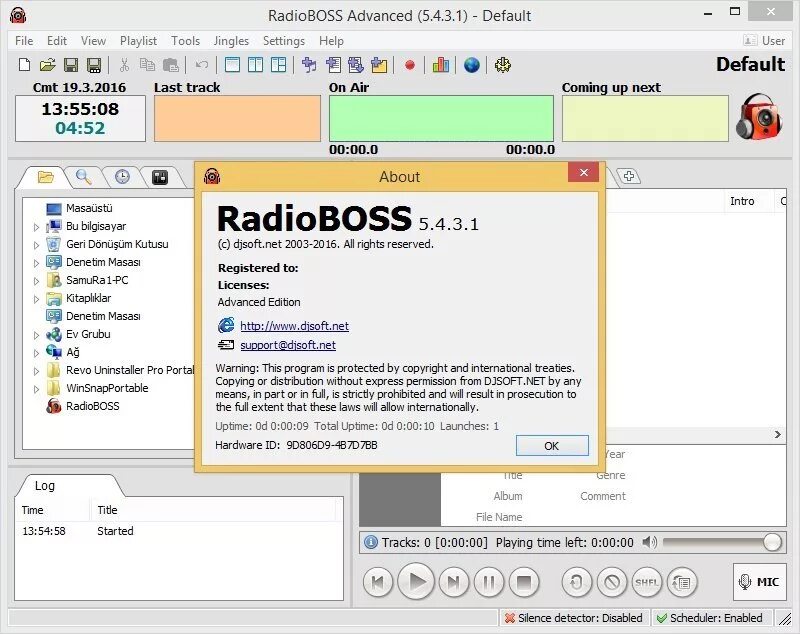Switch to two-column layout icon

(256, 65)
